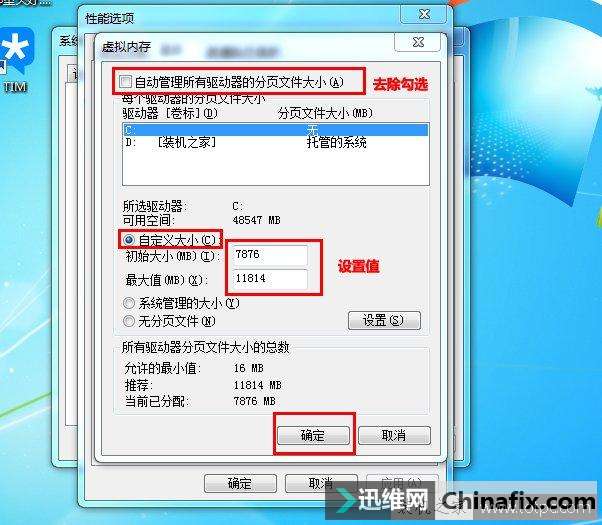The height and width of the screenshot is (525, 602).
Task: Click 确定 in 性能选项 window
Action: (240, 483)
